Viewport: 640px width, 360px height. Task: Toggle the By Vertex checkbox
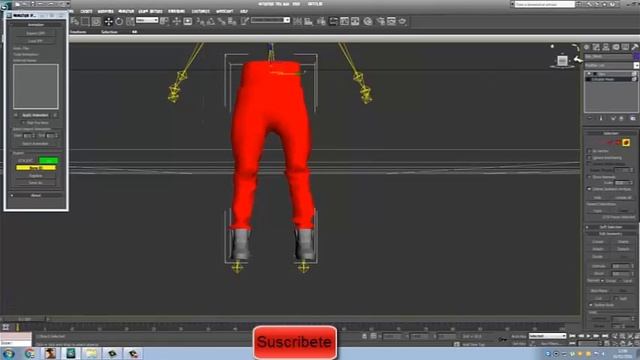pos(589,151)
